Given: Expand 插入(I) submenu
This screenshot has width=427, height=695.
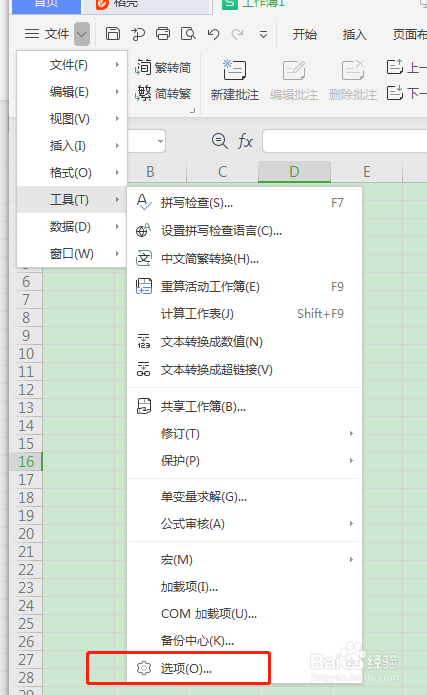Looking at the screenshot, I should coord(72,146).
